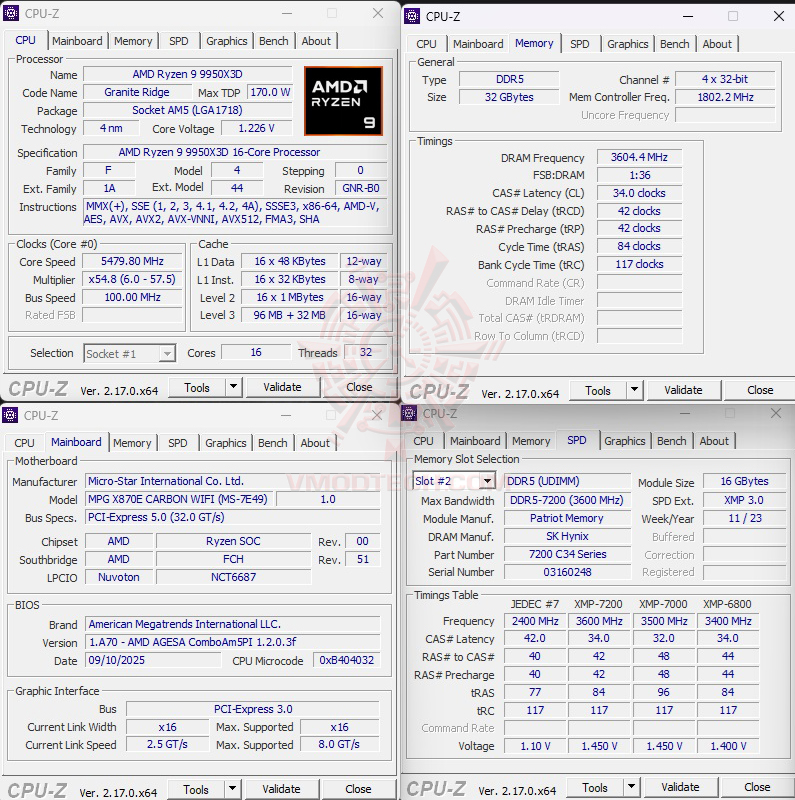This screenshot has height=800, width=795.
Task: Select Multiplier x54.8 value
Action: point(132,280)
